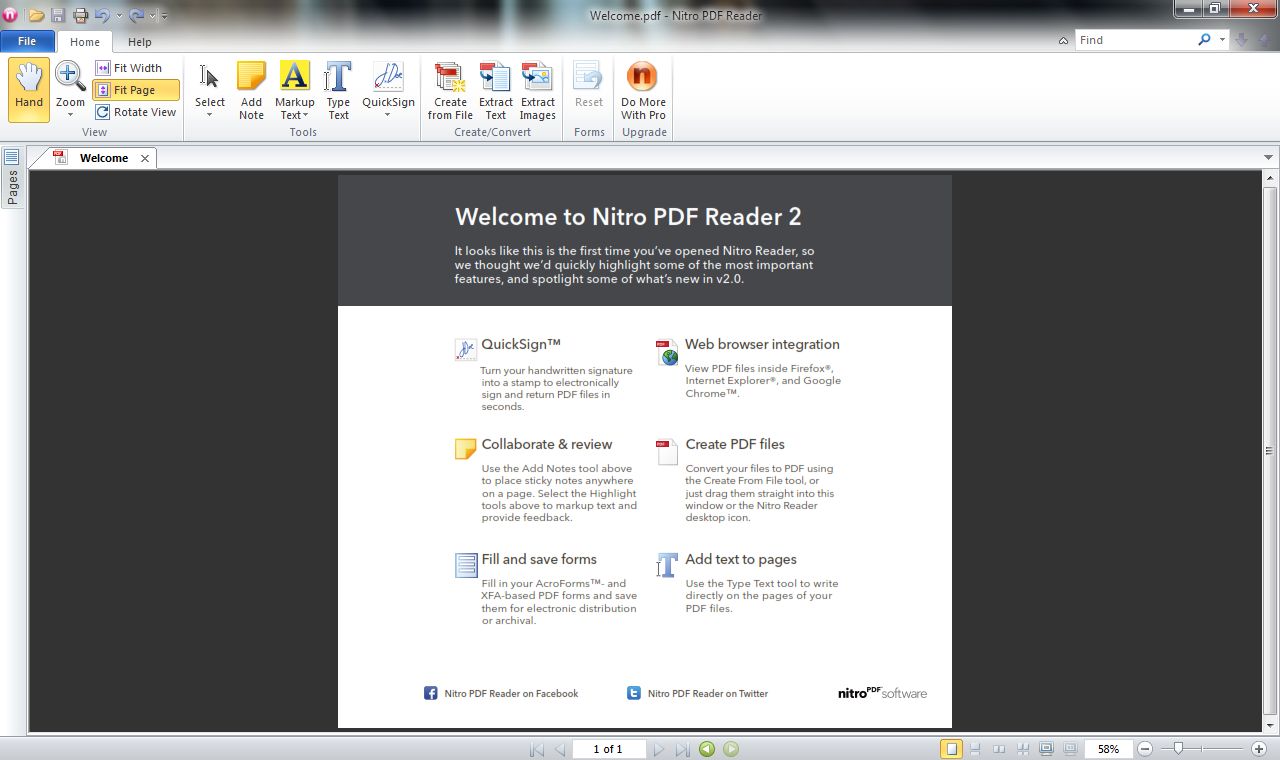
Task: Expand the Zoom dropdown arrow
Action: pos(70,115)
